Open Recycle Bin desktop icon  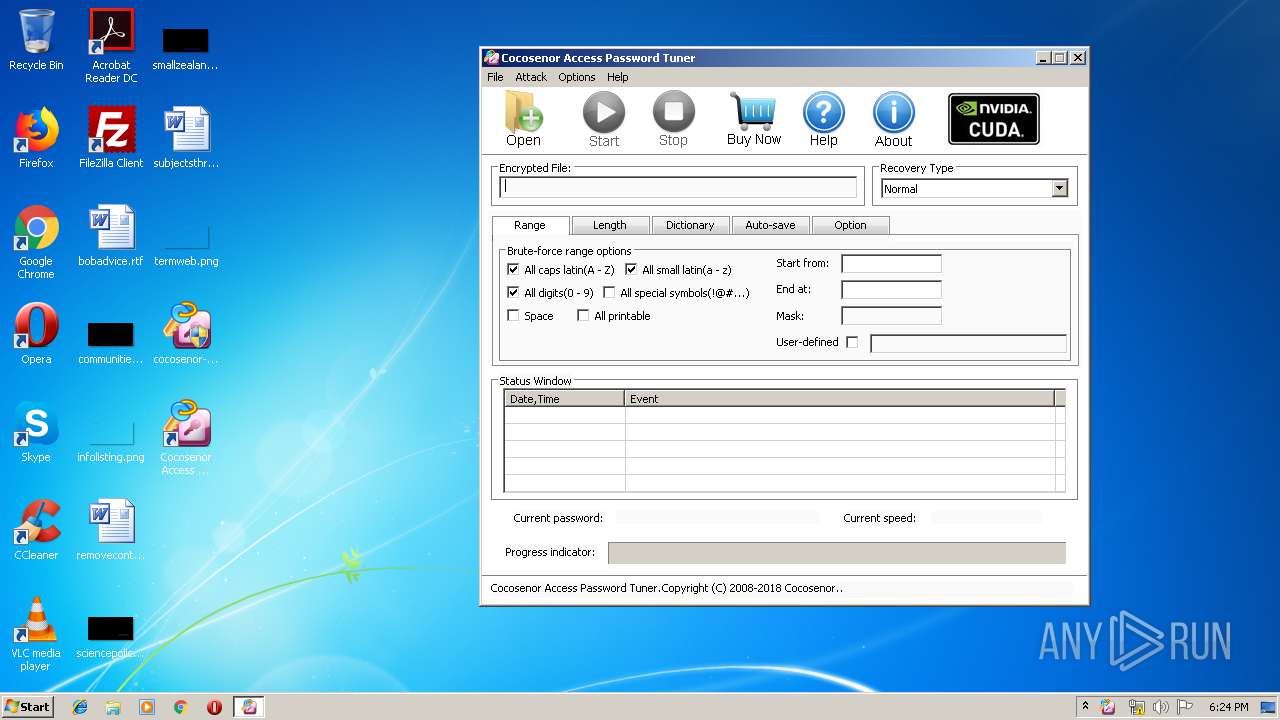tap(36, 40)
